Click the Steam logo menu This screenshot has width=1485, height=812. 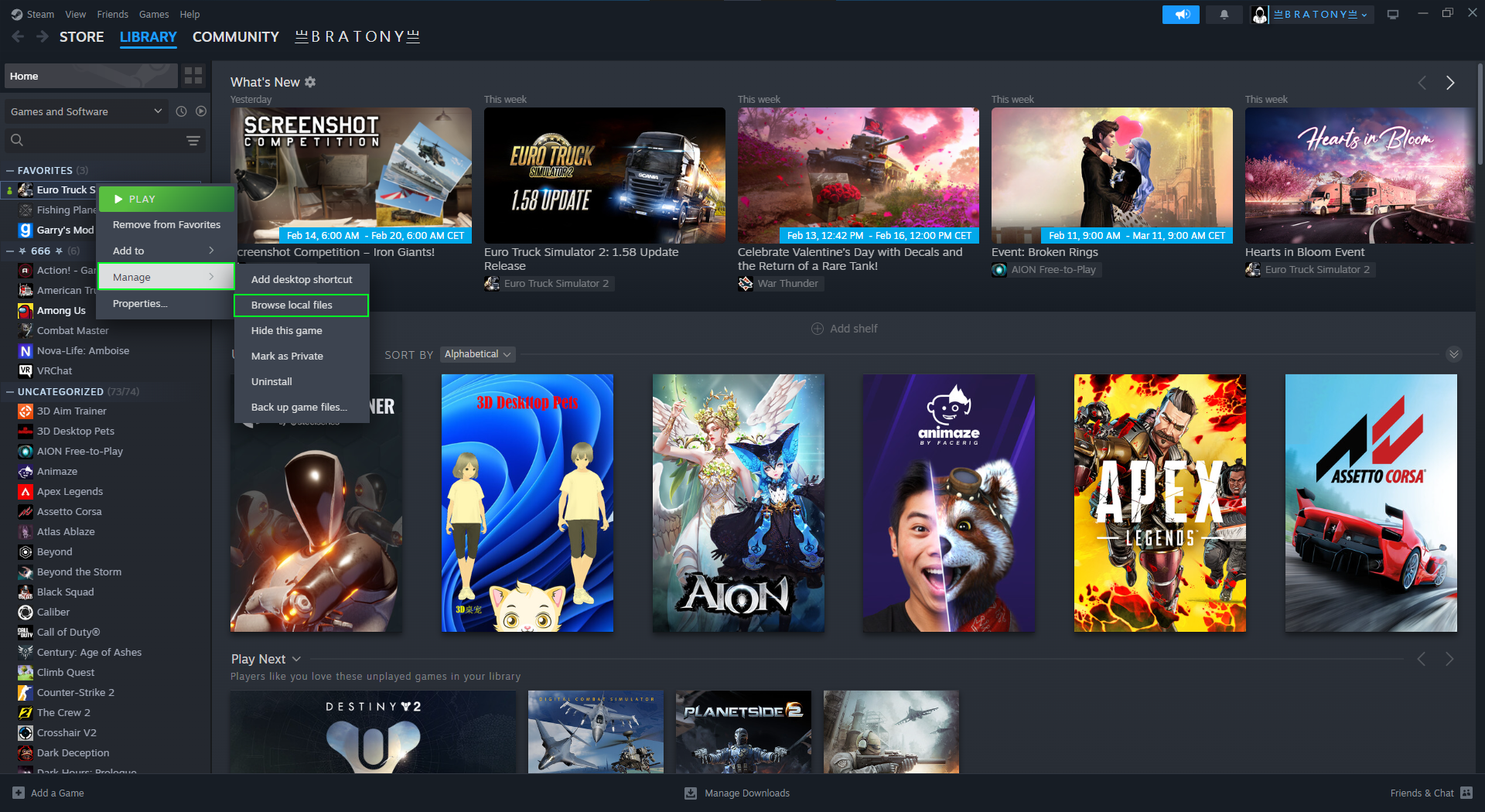(32, 14)
